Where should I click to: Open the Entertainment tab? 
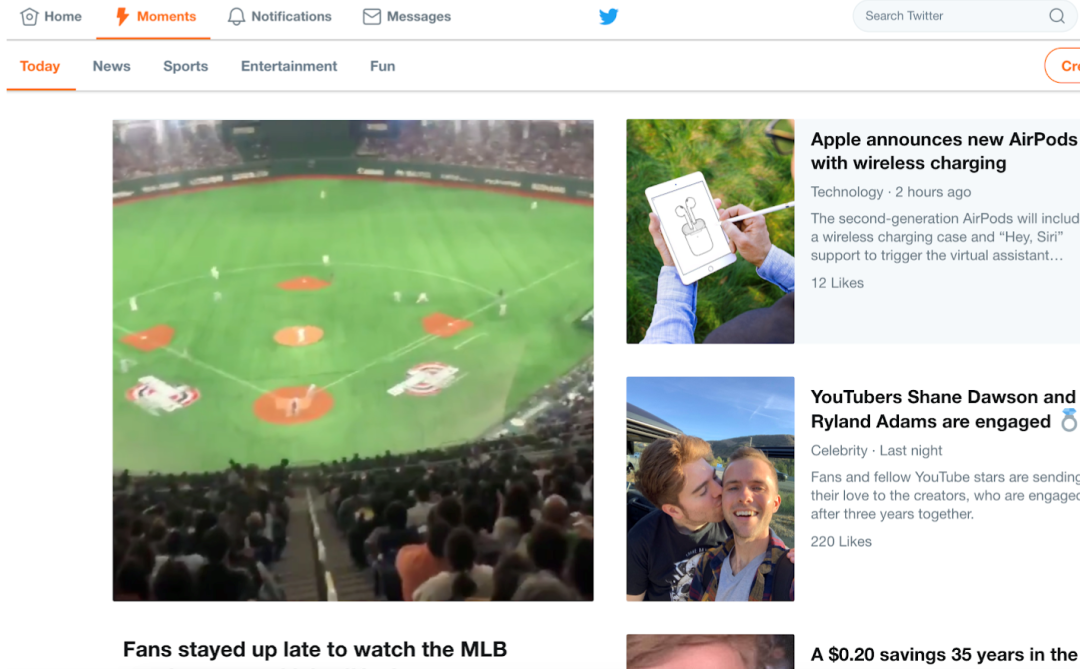tap(289, 66)
